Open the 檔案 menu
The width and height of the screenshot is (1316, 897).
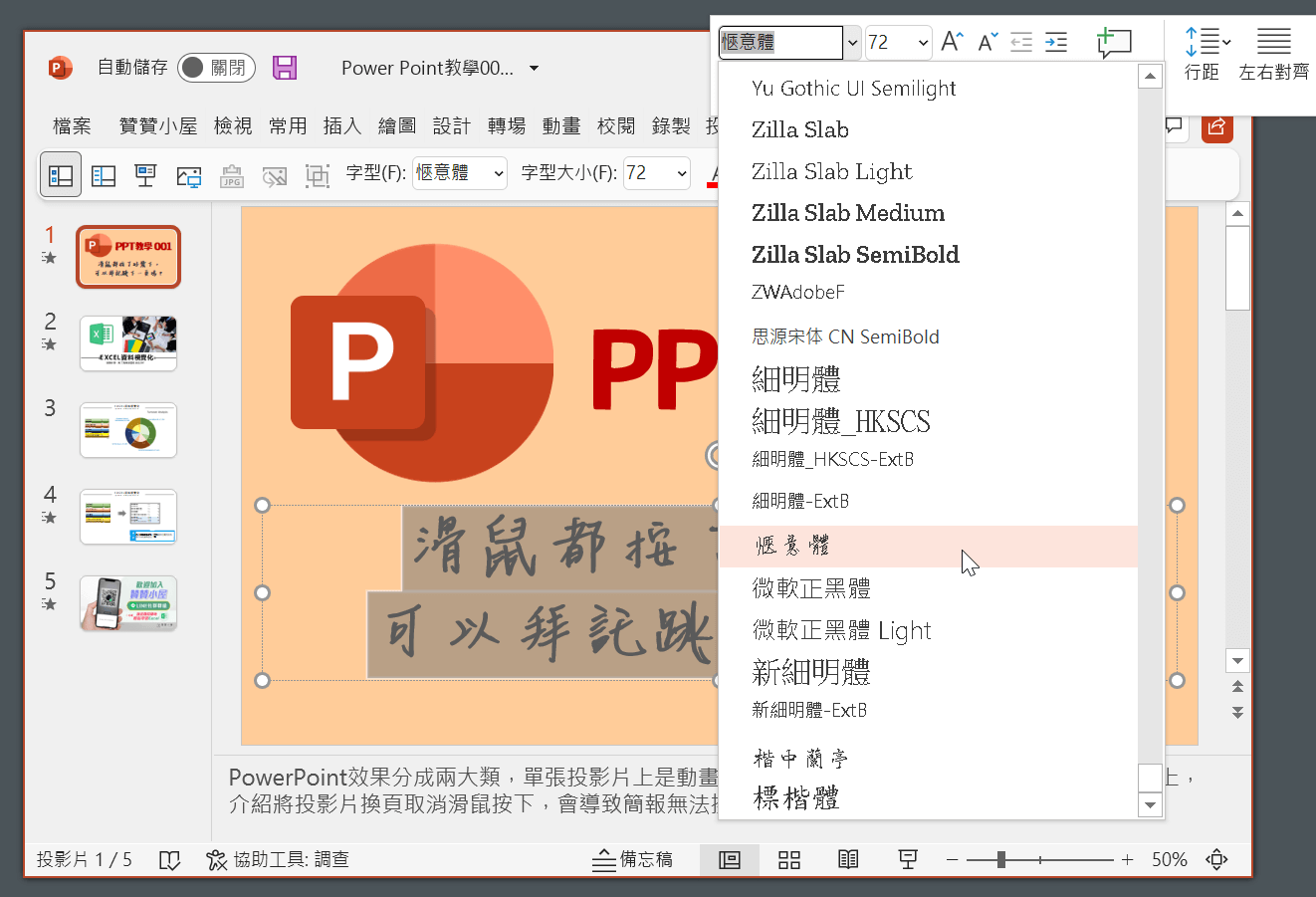(x=72, y=125)
